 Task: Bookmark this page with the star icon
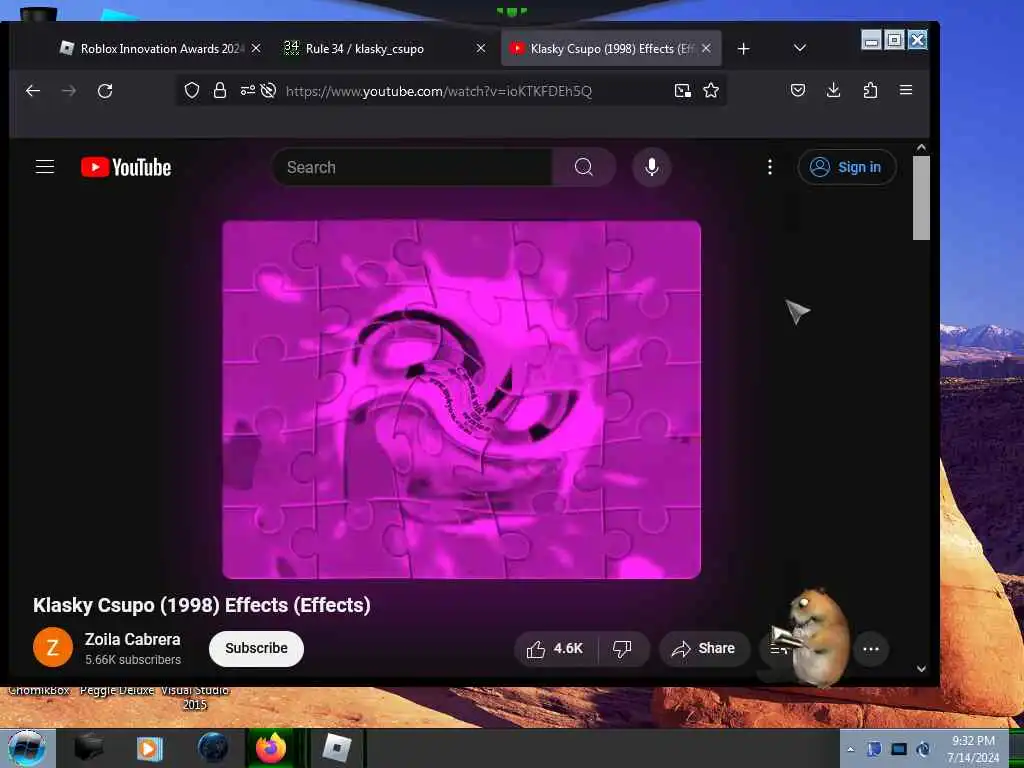711,90
